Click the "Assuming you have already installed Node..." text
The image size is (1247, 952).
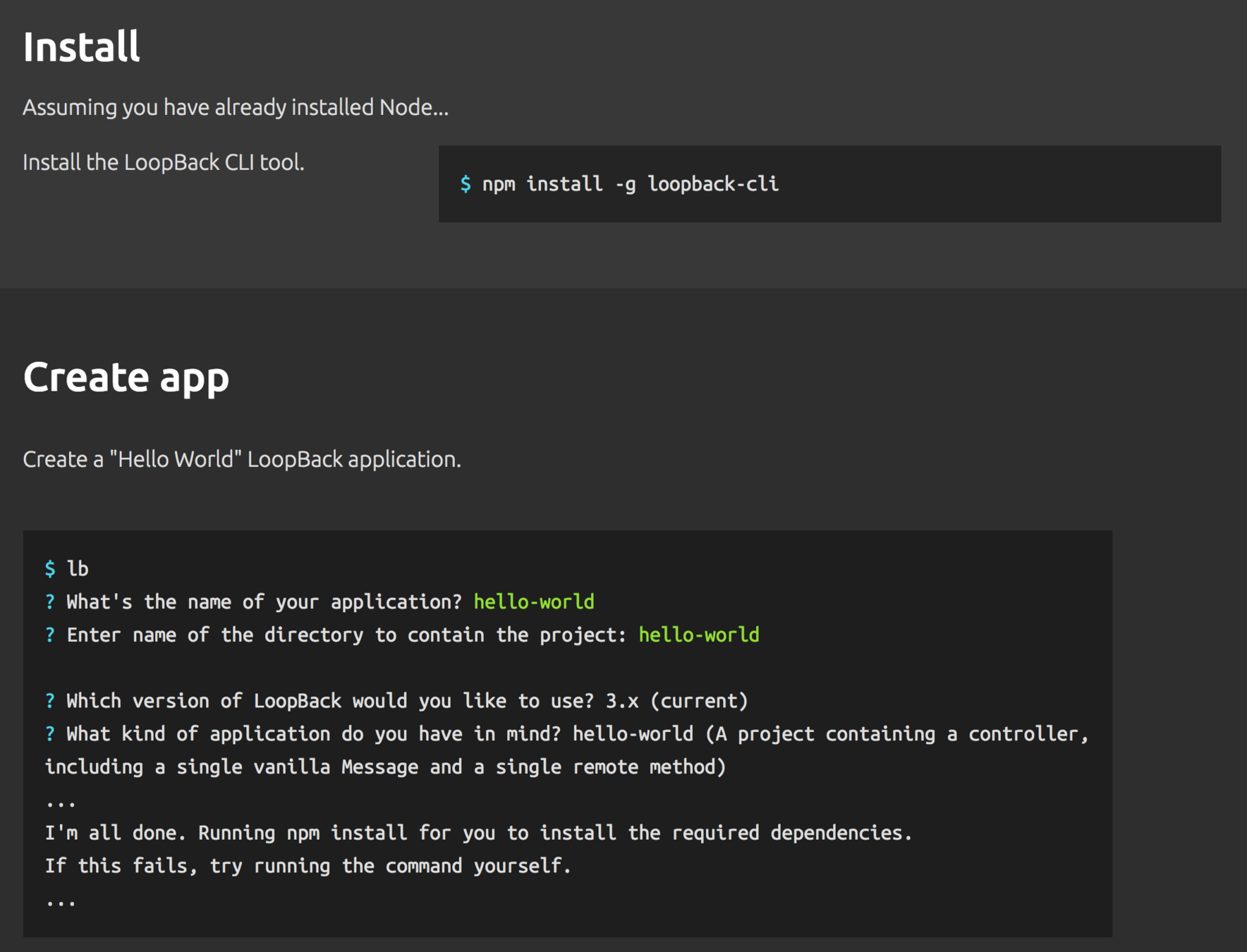coord(236,107)
